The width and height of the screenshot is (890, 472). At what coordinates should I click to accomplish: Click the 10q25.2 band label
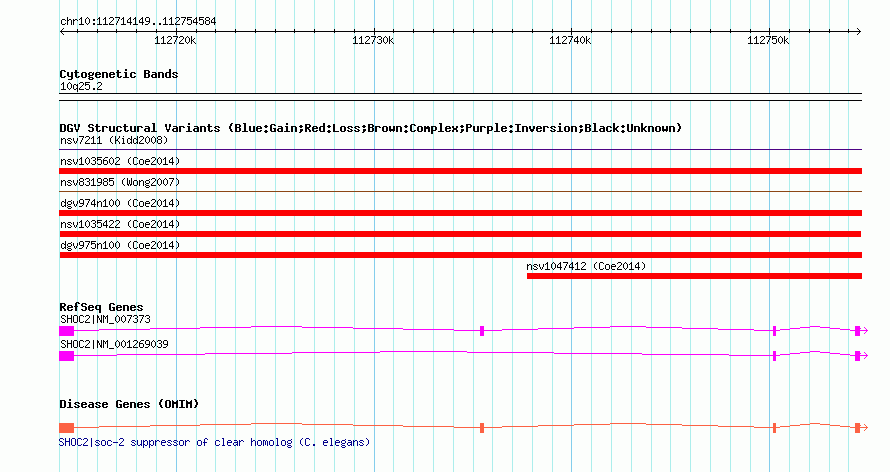[x=81, y=87]
